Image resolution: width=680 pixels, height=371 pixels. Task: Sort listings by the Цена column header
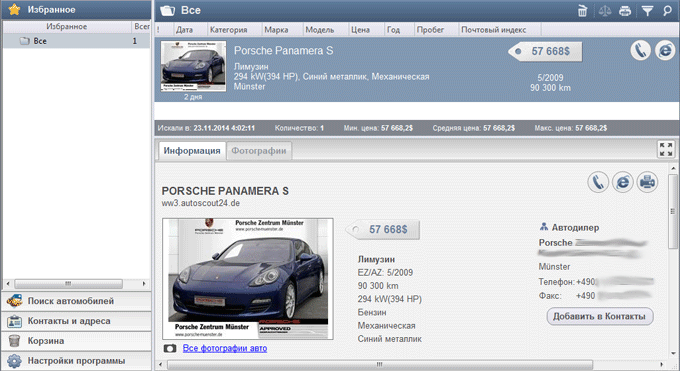[x=360, y=30]
